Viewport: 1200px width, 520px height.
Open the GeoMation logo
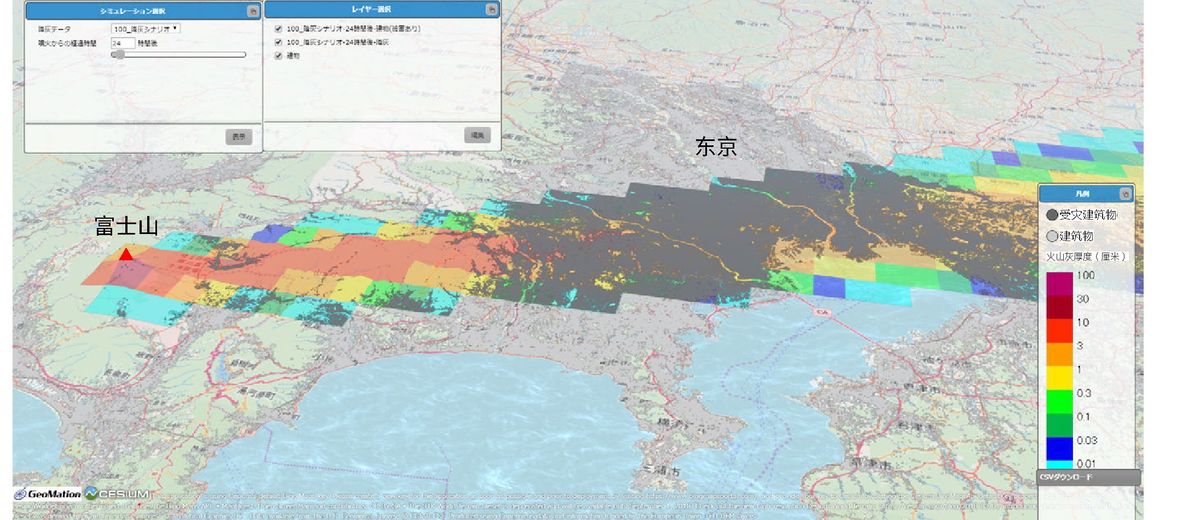pos(46,493)
